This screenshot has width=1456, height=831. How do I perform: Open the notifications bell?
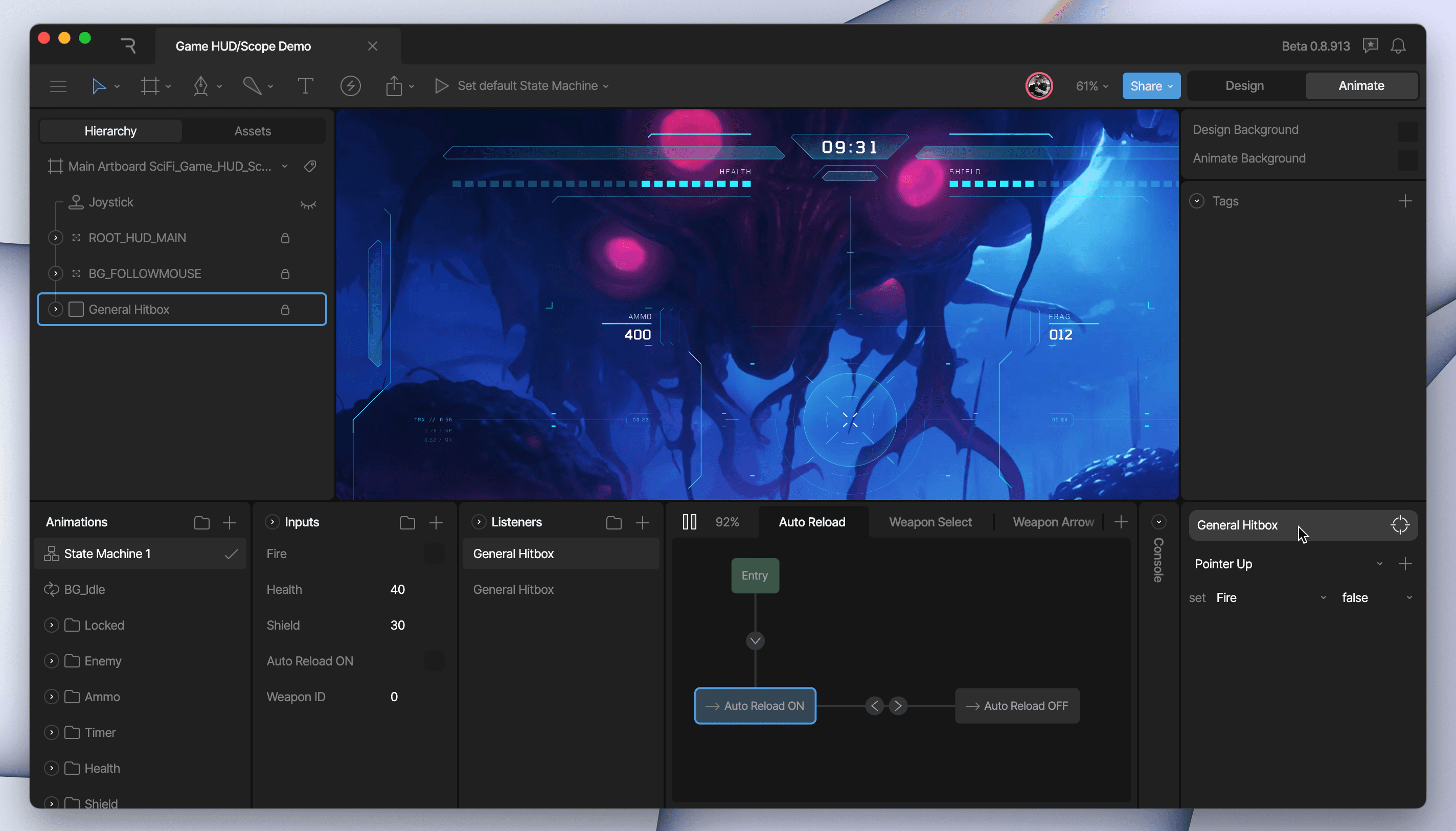click(1398, 46)
